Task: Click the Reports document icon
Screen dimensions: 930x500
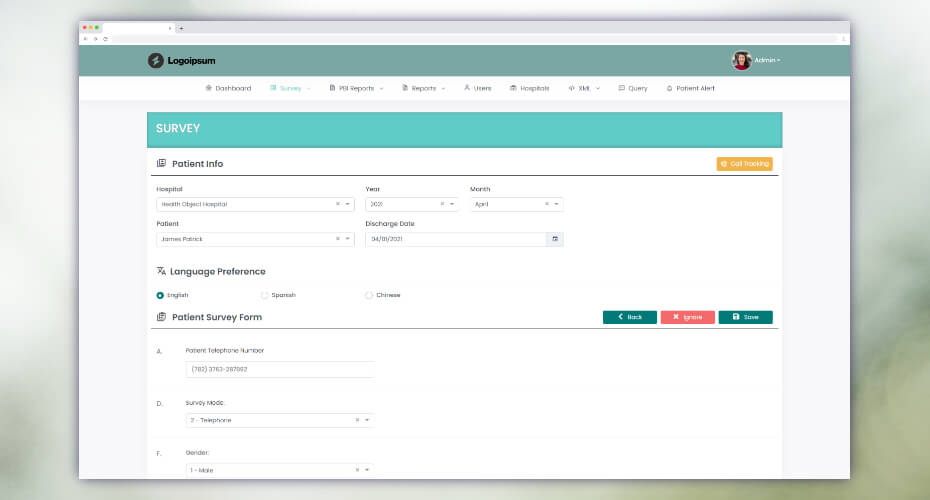Action: pyautogui.click(x=405, y=88)
